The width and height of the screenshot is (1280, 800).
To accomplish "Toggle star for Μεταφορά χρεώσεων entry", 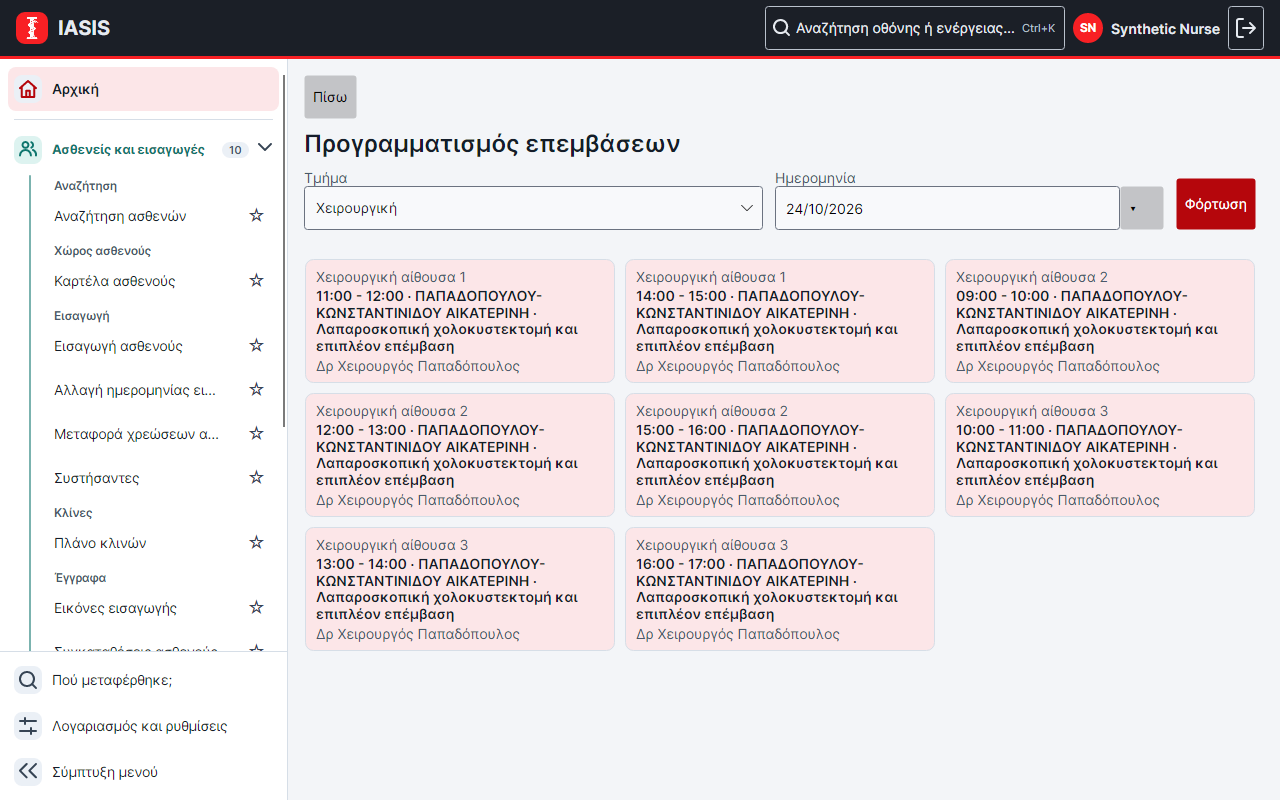I will coord(256,433).
